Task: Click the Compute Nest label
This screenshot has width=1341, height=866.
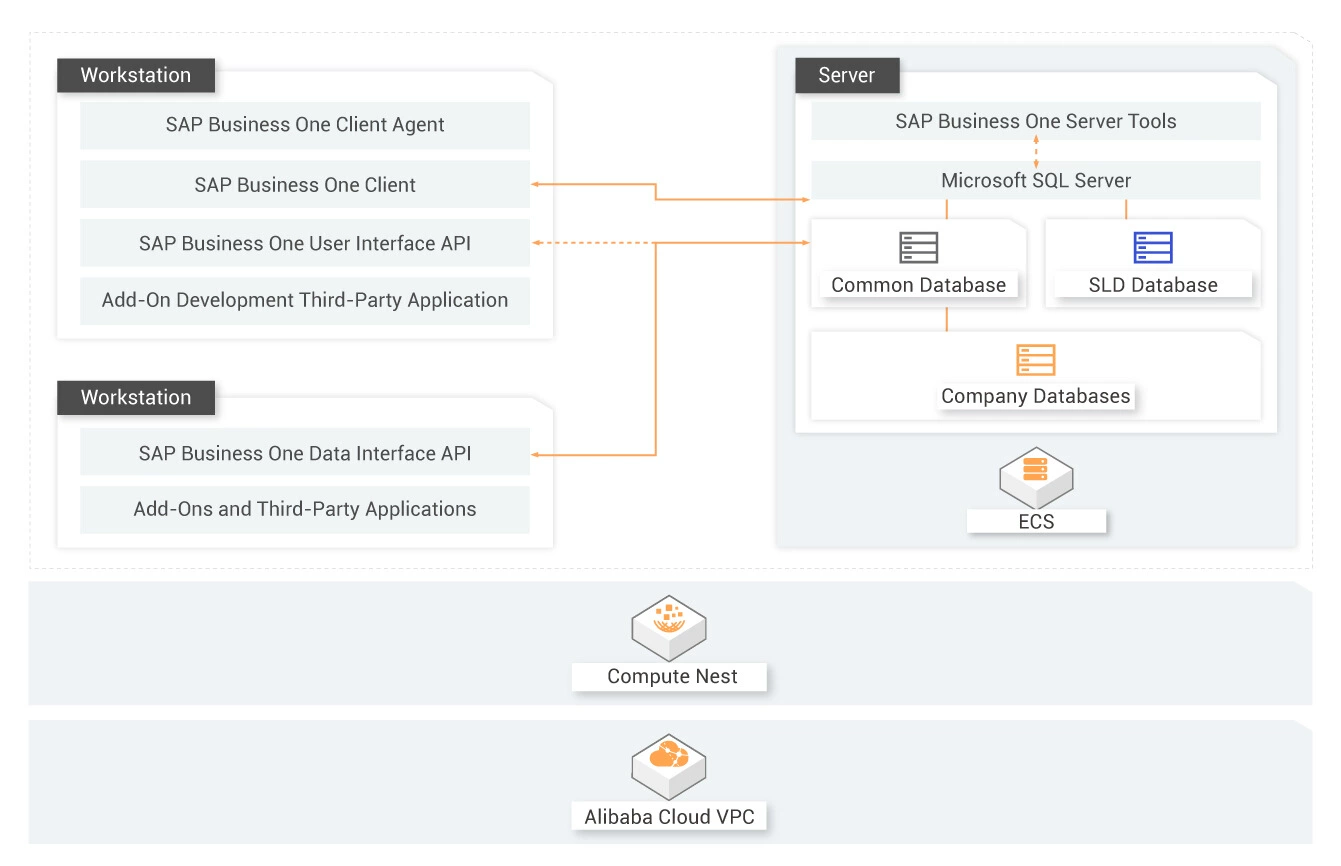Action: pyautogui.click(x=672, y=677)
